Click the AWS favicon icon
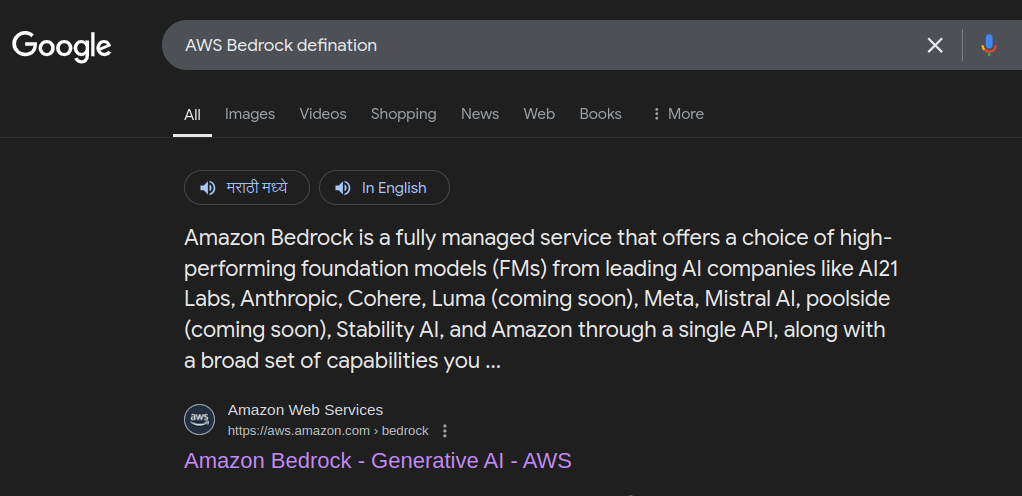The width and height of the screenshot is (1022, 496). (x=199, y=419)
